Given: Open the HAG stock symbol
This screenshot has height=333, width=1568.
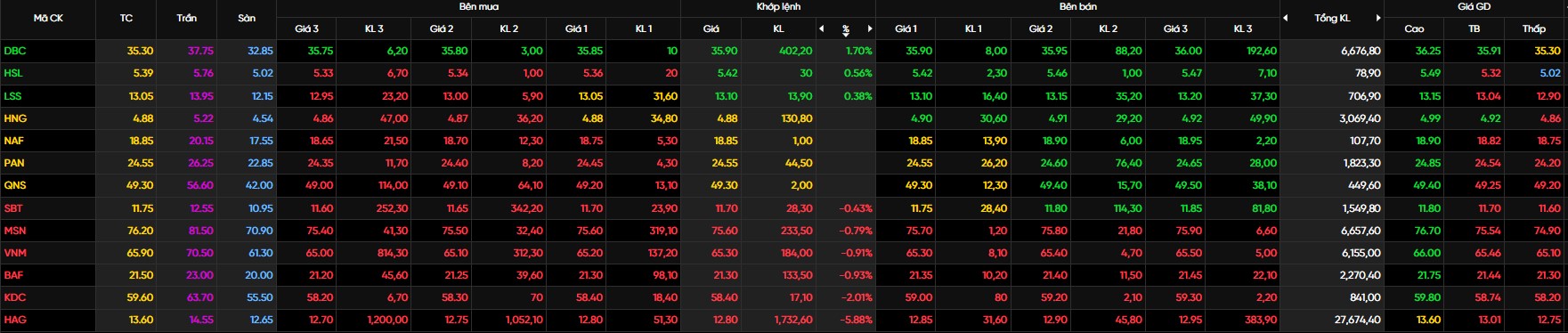Looking at the screenshot, I should (15, 320).
